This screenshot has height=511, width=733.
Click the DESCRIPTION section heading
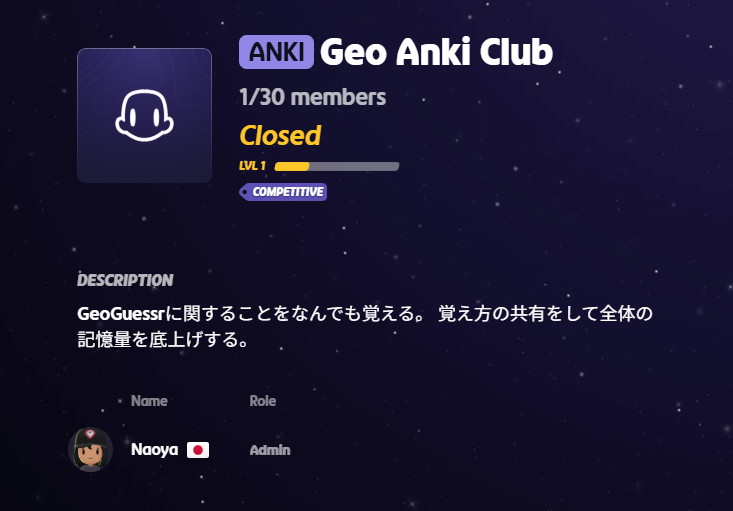(125, 280)
